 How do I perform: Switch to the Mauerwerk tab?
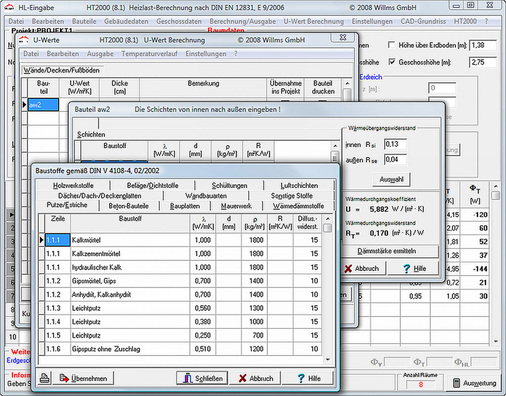click(x=236, y=206)
